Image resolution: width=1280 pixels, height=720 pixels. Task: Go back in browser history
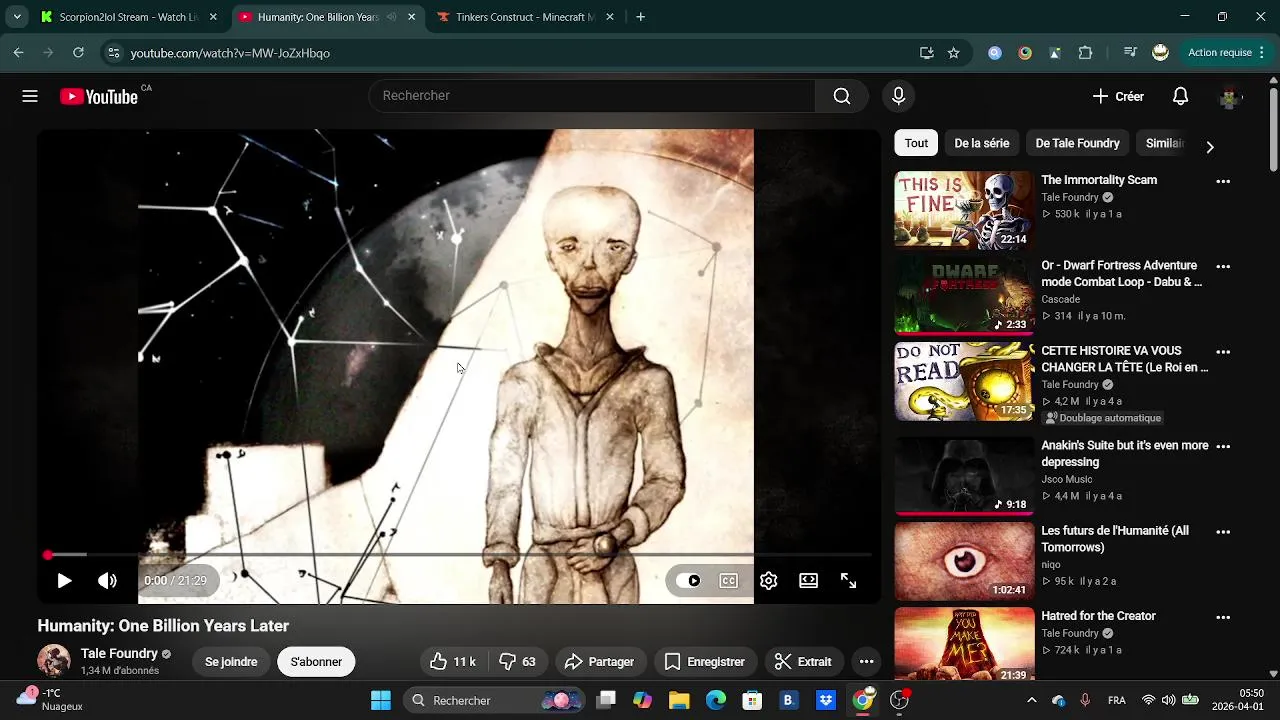click(18, 53)
